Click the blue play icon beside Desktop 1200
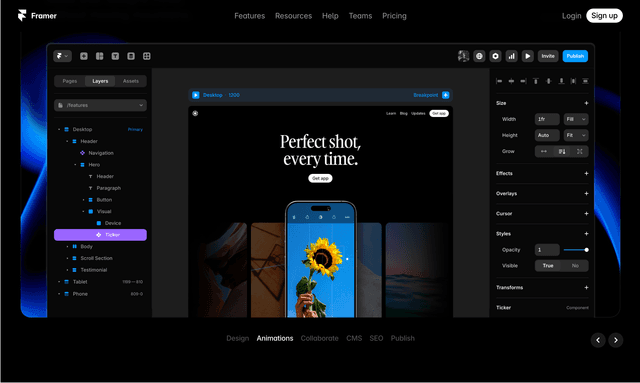This screenshot has width=640, height=383. 196,95
